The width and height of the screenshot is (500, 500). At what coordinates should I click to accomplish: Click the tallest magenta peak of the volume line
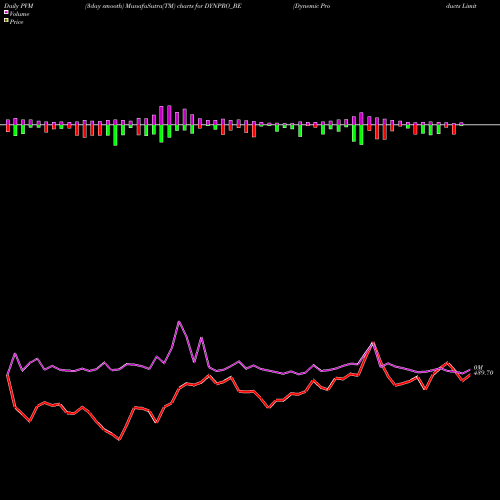pos(179,322)
